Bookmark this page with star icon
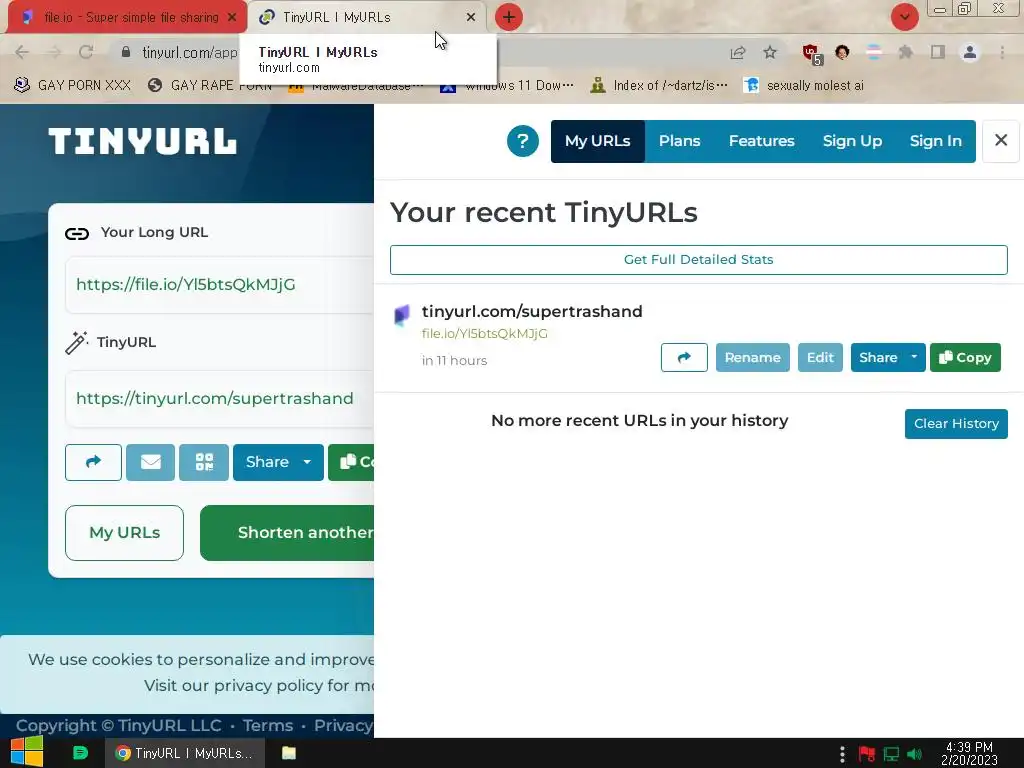This screenshot has height=768, width=1024. [770, 52]
